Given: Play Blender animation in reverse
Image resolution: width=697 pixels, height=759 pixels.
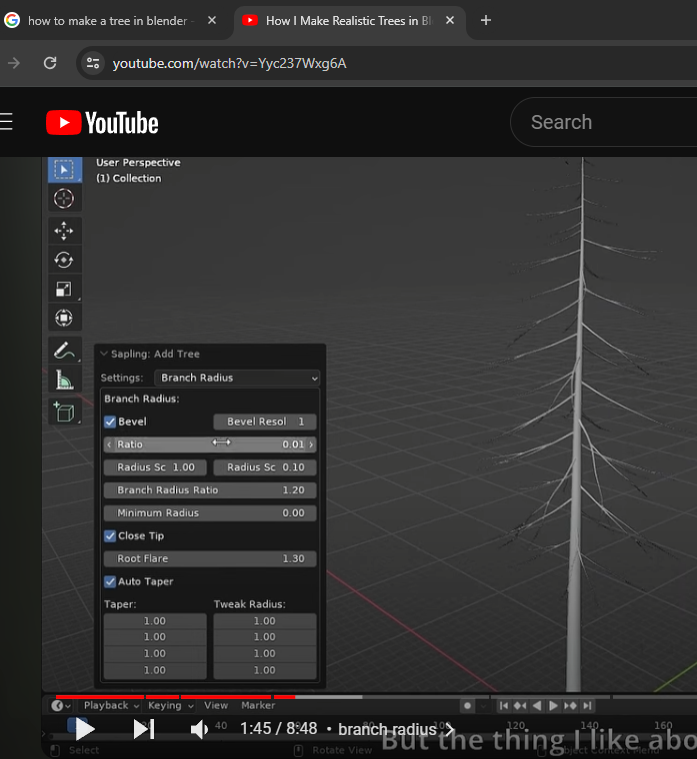Looking at the screenshot, I should (537, 706).
